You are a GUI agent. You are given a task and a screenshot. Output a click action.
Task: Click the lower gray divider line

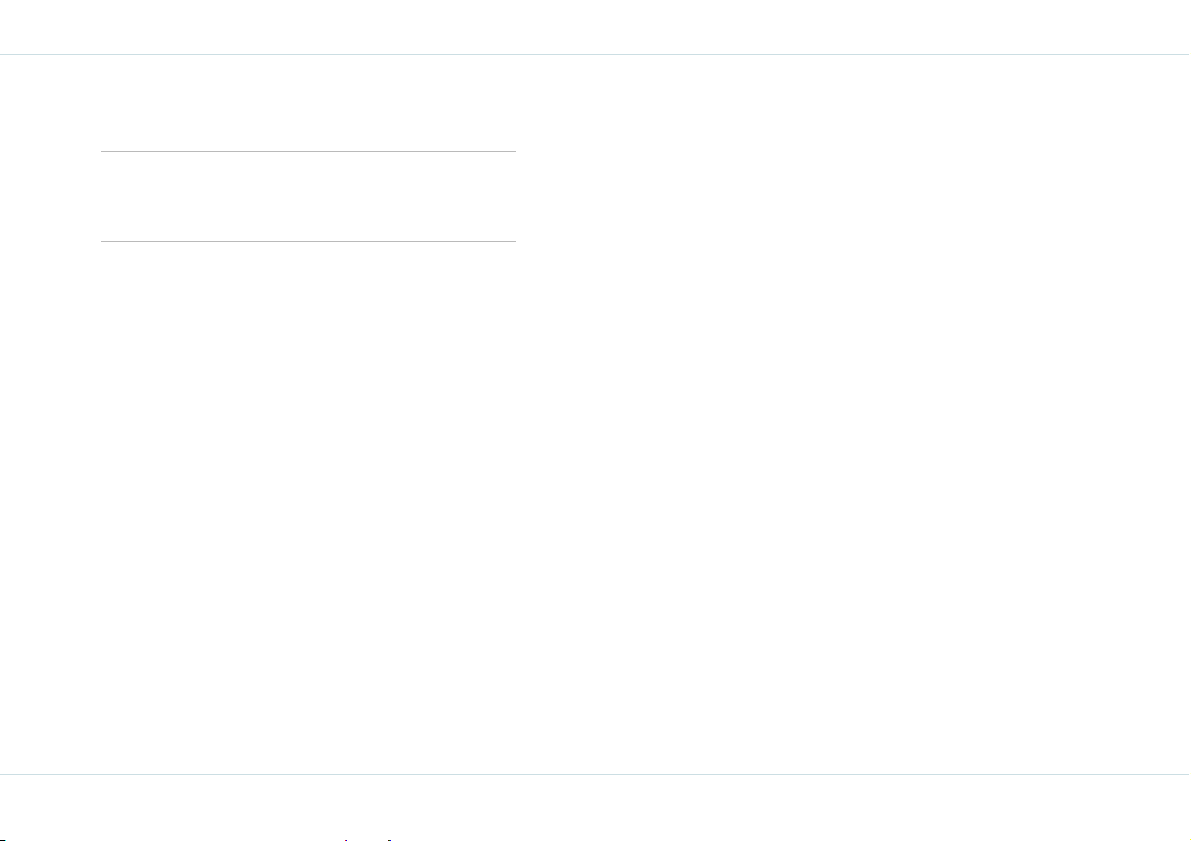[308, 242]
